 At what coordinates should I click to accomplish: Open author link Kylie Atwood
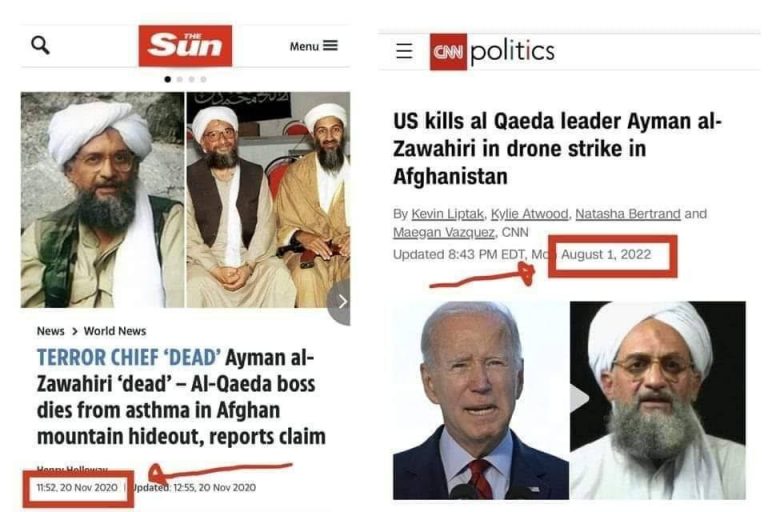(529, 214)
